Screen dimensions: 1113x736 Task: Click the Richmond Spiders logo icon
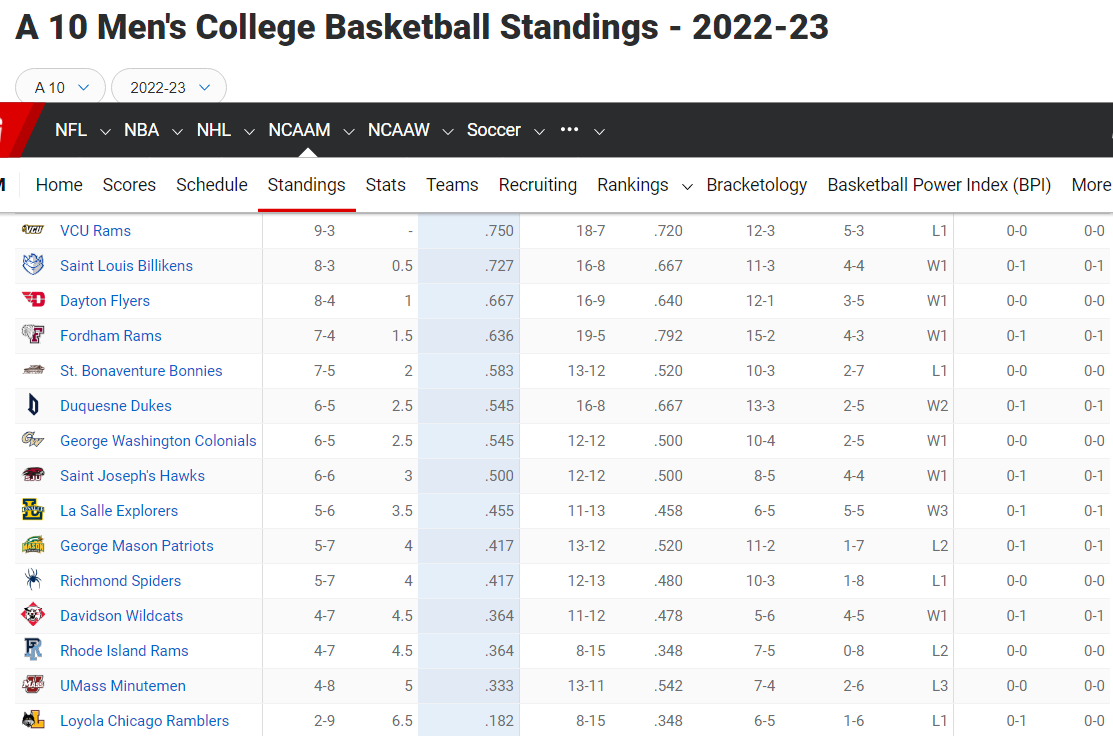(x=33, y=581)
